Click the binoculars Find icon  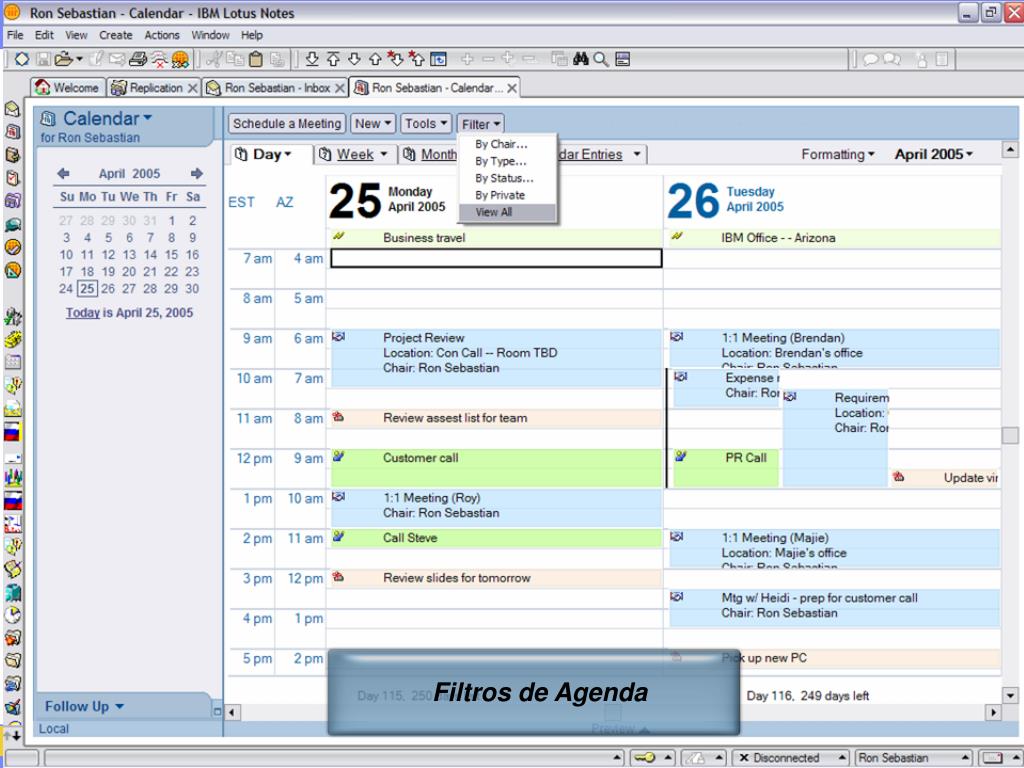580,59
